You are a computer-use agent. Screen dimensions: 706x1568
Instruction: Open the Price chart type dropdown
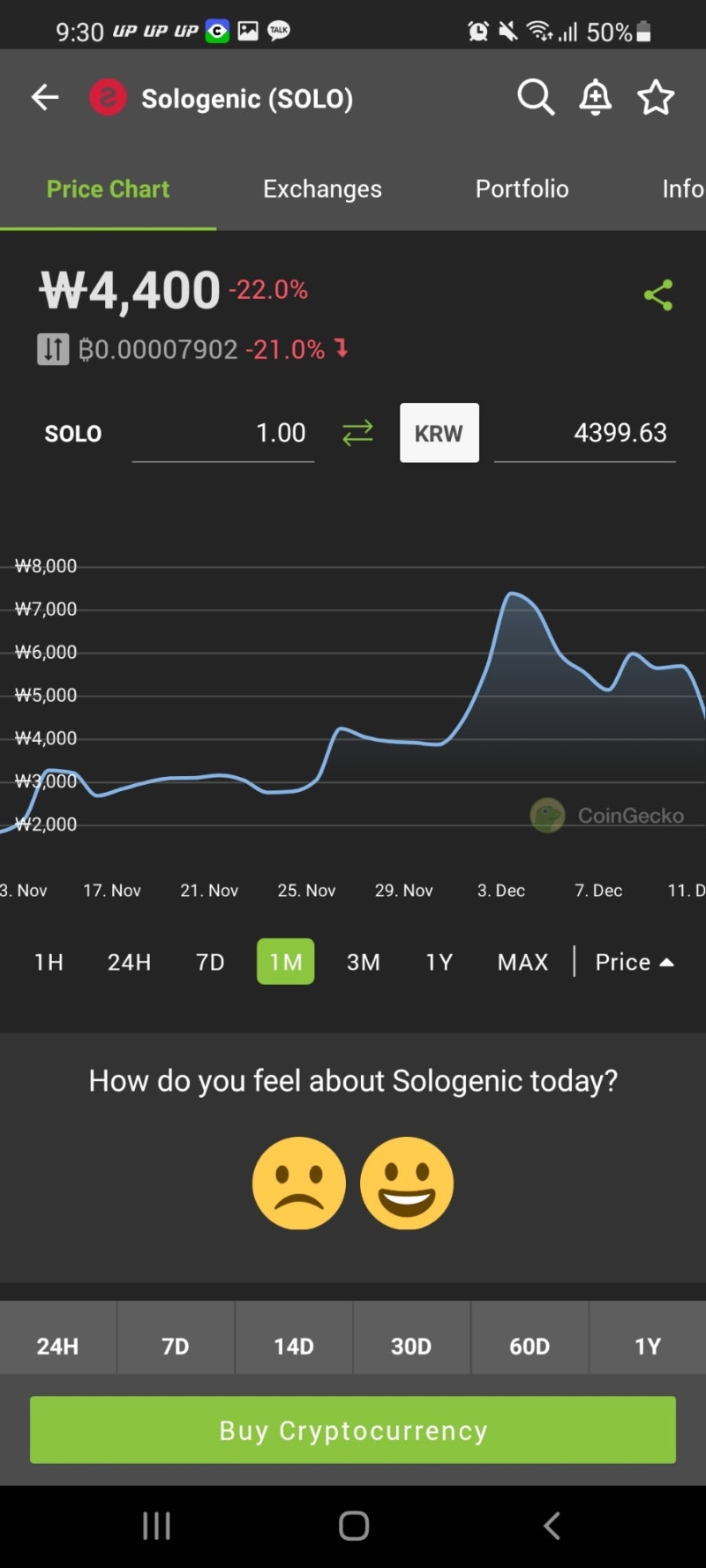click(x=634, y=962)
